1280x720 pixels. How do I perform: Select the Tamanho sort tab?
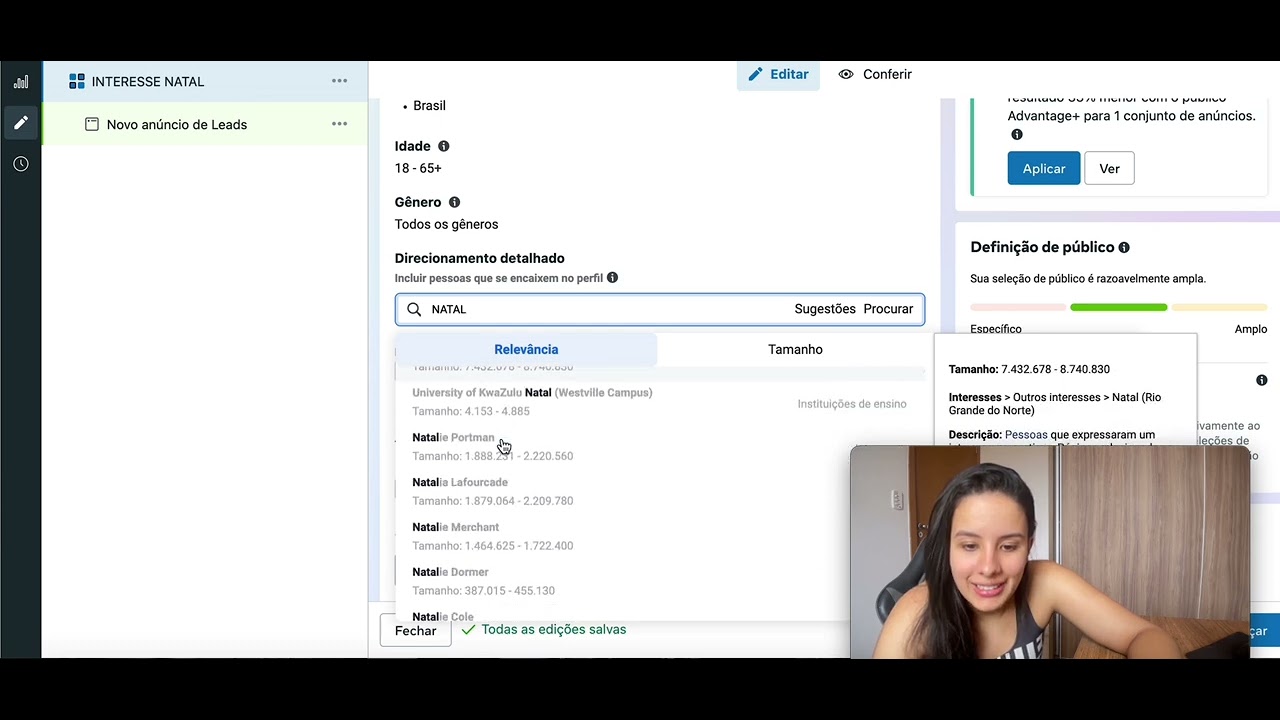(795, 349)
